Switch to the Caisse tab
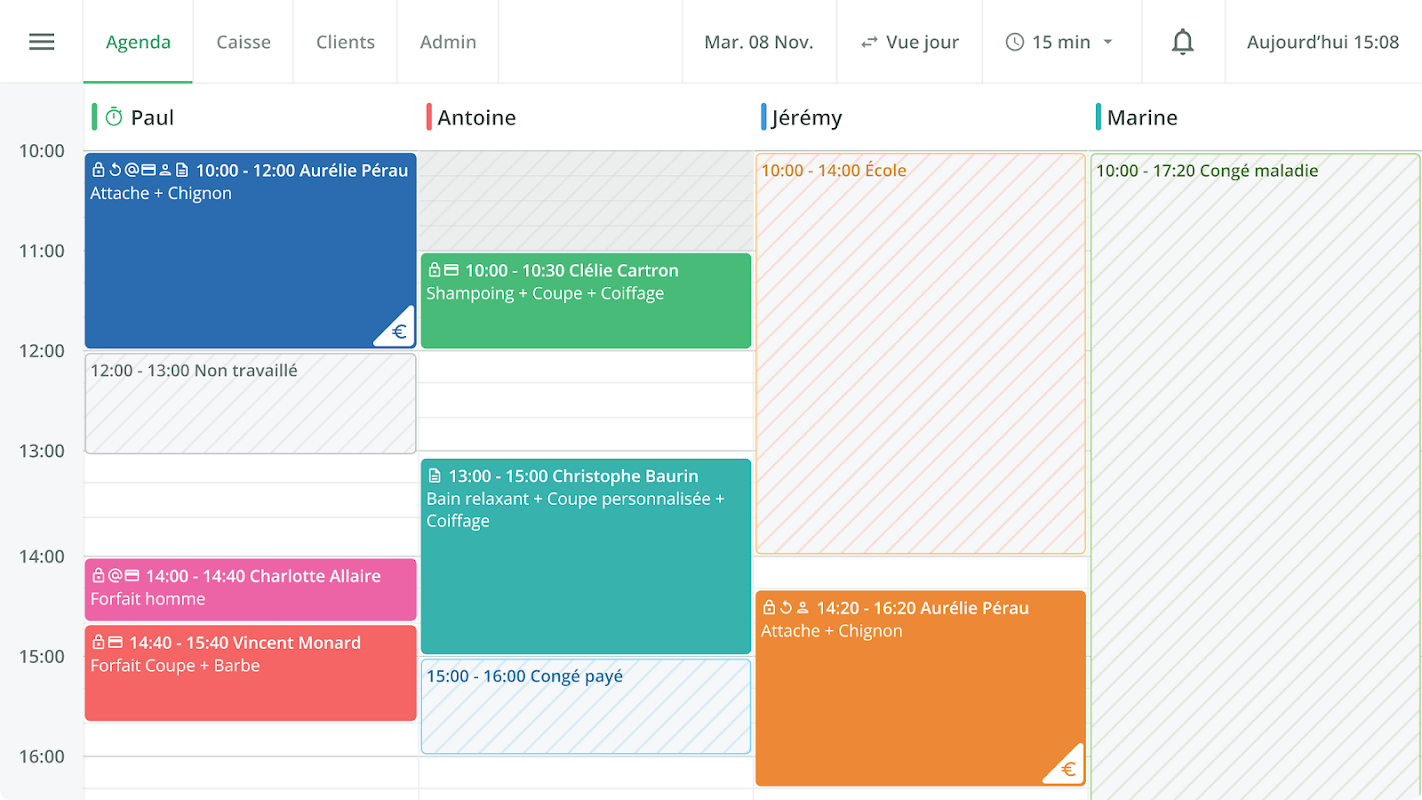The image size is (1422, 800). pyautogui.click(x=243, y=42)
